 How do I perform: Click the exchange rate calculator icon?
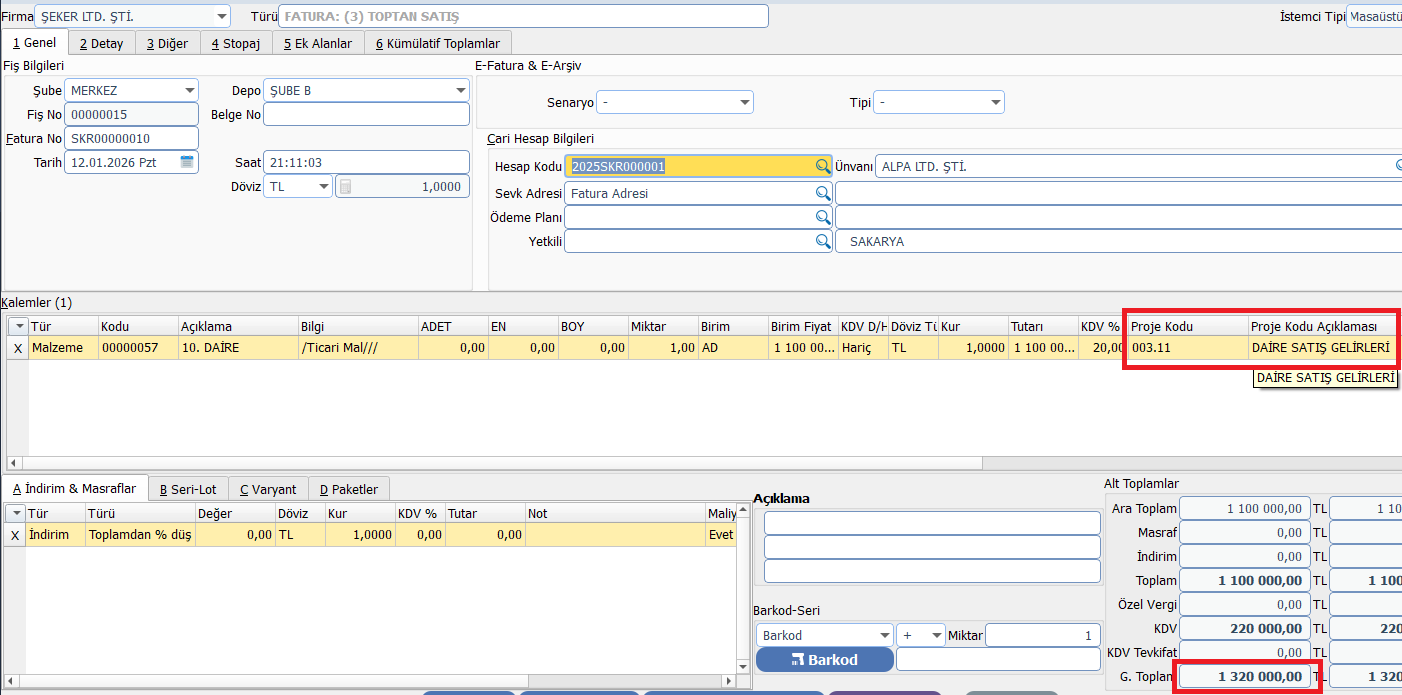pyautogui.click(x=344, y=187)
